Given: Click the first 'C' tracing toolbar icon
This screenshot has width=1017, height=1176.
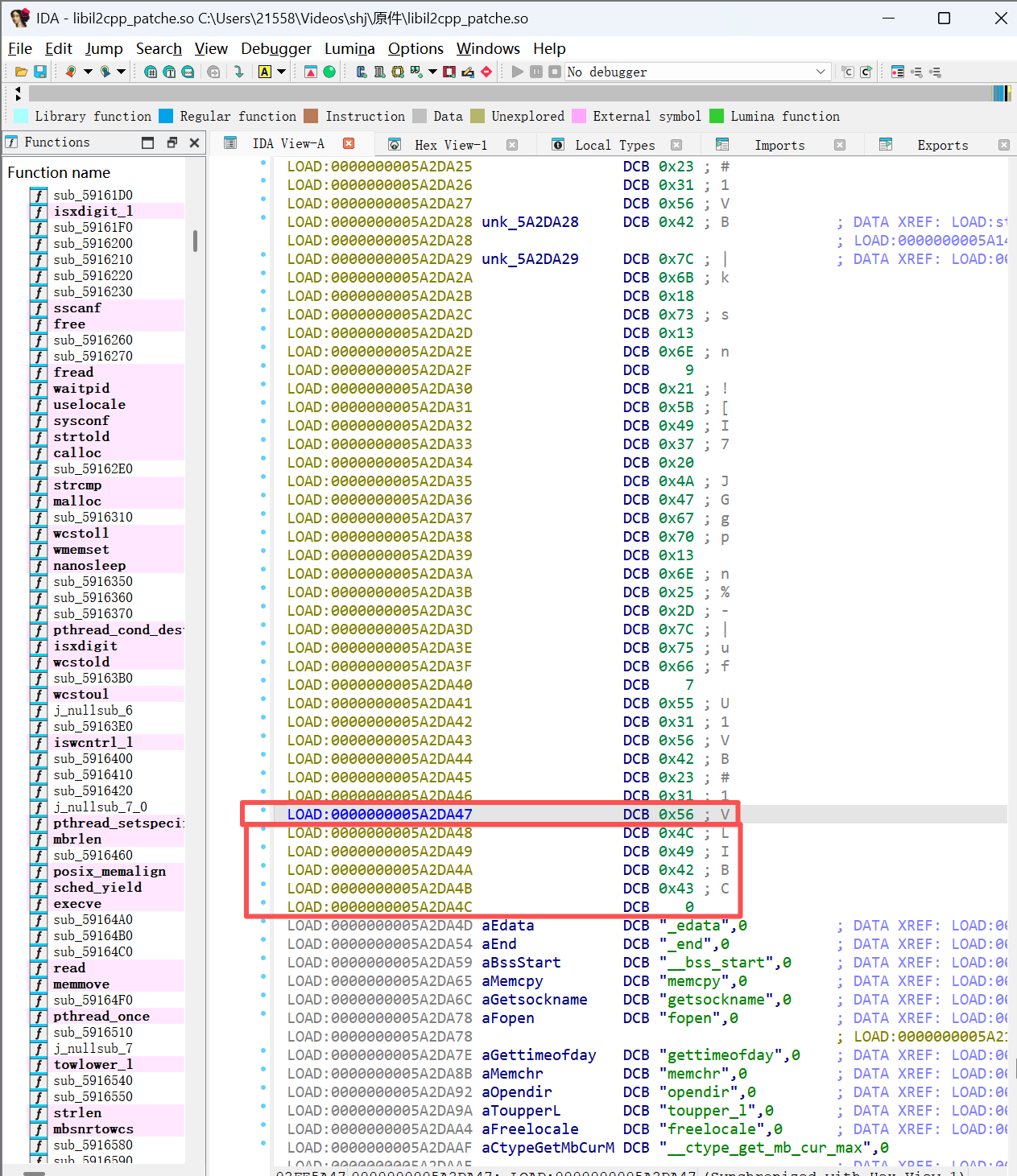Looking at the screenshot, I should [848, 72].
